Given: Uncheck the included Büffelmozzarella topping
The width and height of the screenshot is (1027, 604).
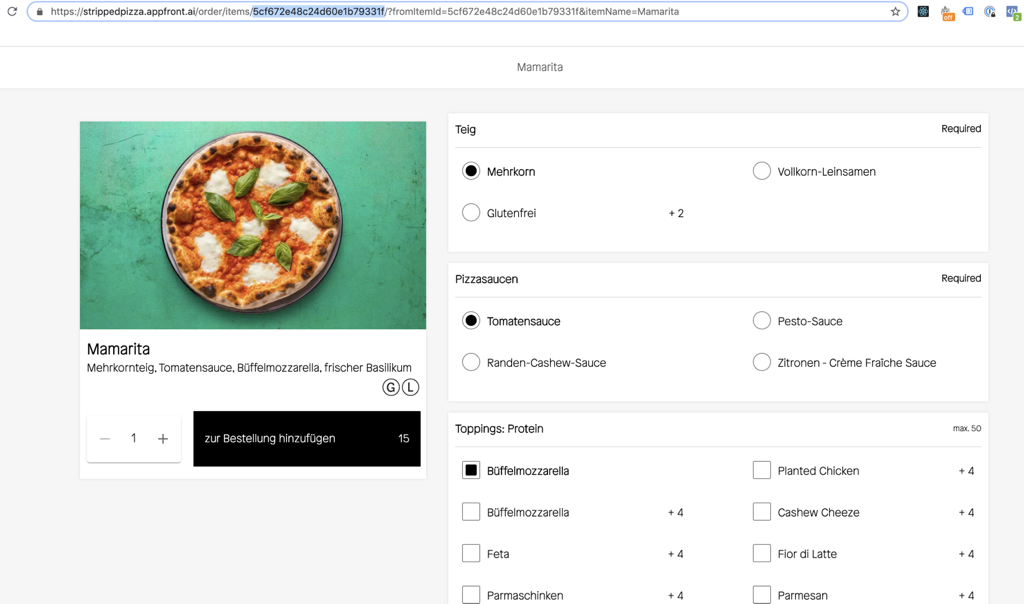Looking at the screenshot, I should pyautogui.click(x=471, y=470).
